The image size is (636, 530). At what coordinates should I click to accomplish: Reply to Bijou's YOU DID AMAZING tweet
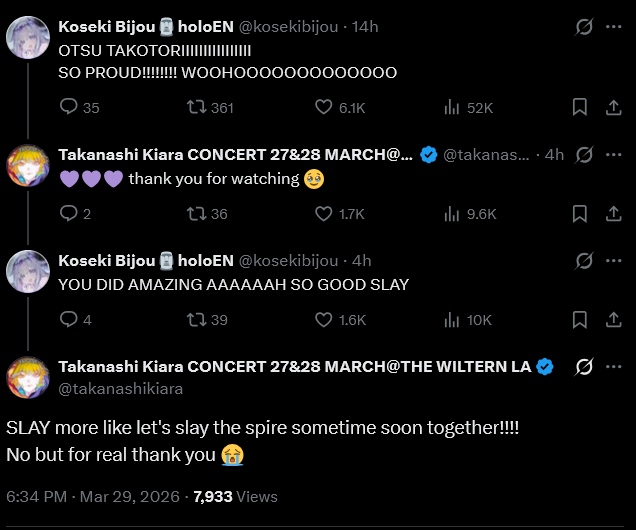click(69, 320)
